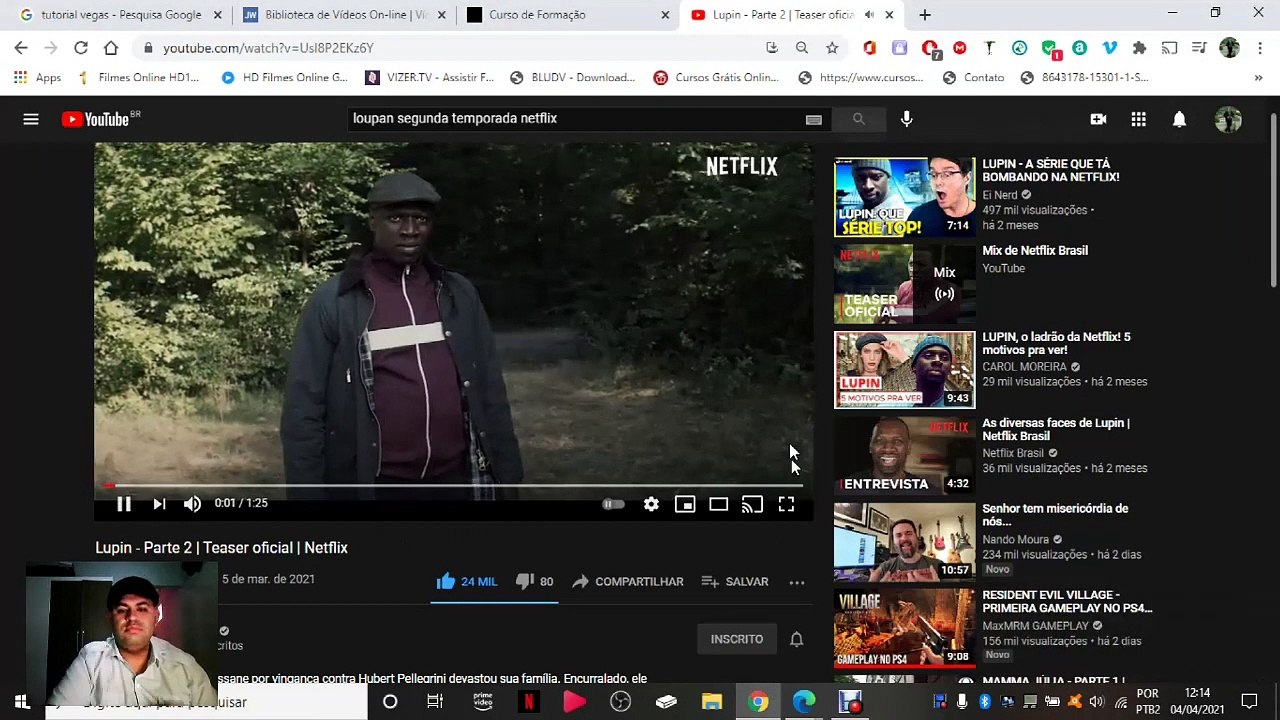This screenshot has height=720, width=1280.
Task: Open the Contato bookmark
Action: tap(973, 77)
